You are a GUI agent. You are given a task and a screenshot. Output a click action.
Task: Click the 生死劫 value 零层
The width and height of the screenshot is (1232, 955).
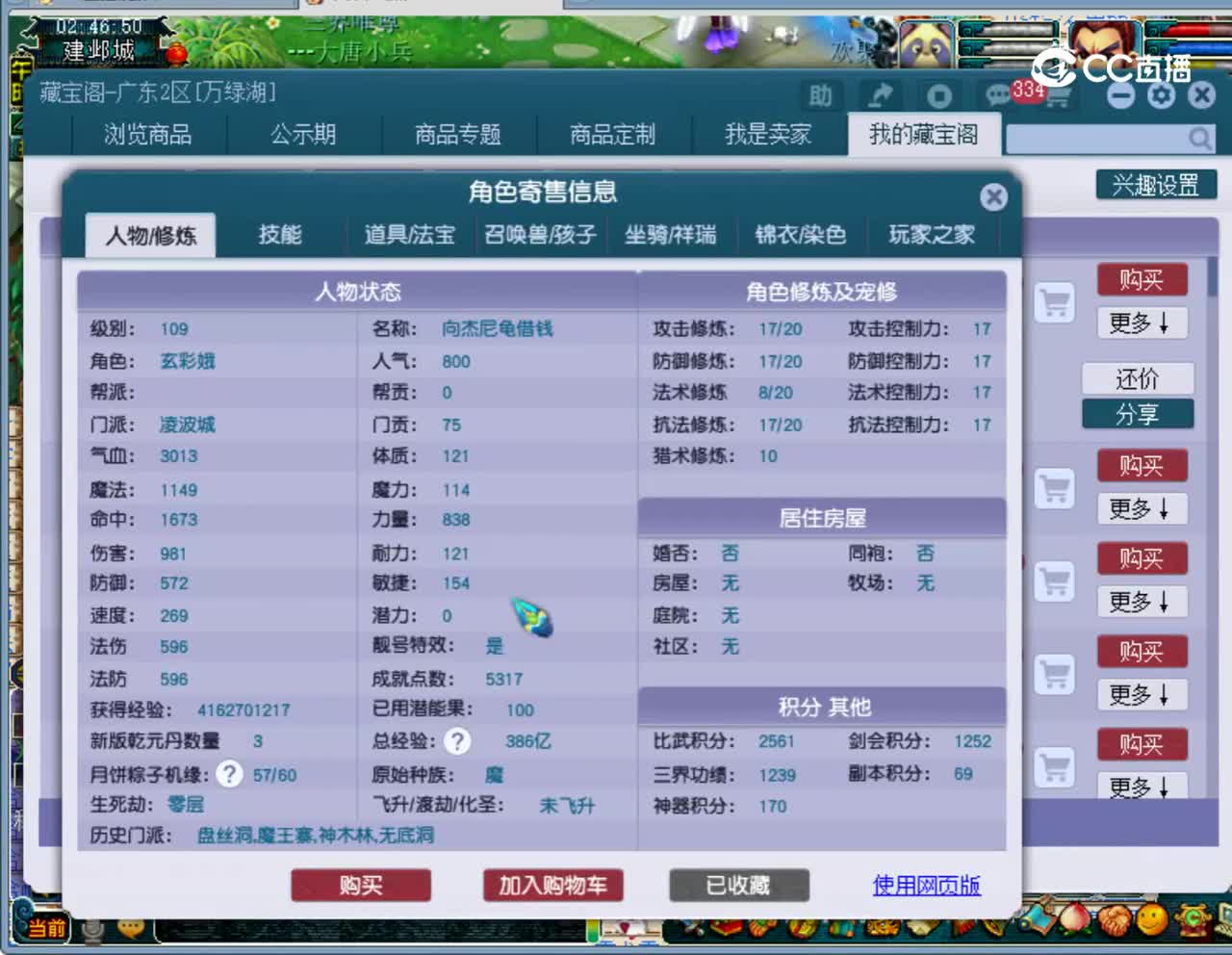(185, 804)
